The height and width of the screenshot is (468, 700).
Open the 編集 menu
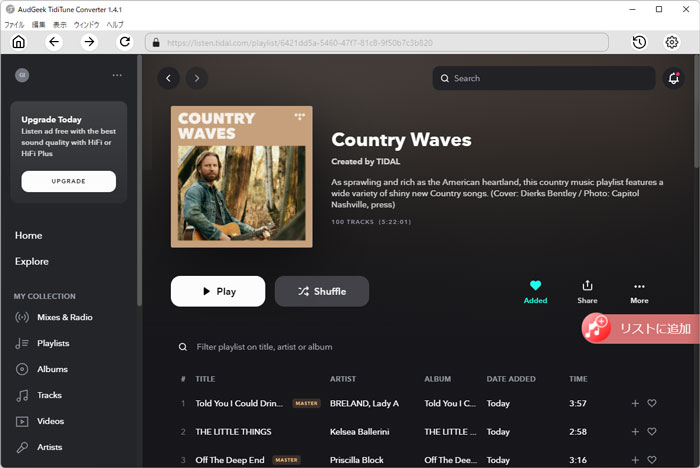pyautogui.click(x=38, y=25)
